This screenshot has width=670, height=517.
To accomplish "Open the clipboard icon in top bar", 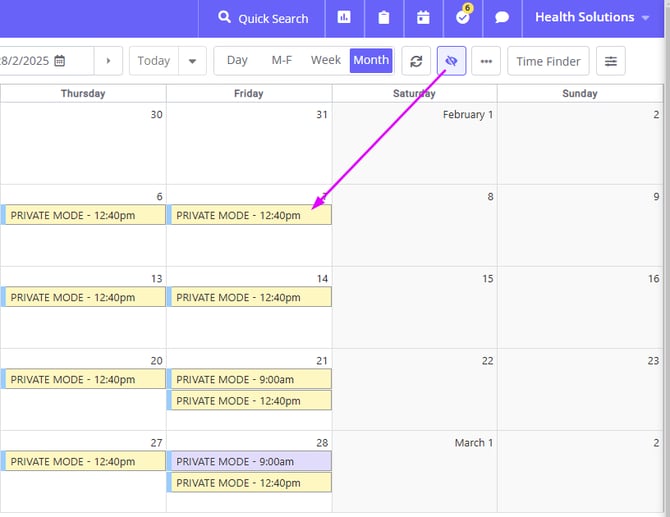I will click(x=384, y=18).
